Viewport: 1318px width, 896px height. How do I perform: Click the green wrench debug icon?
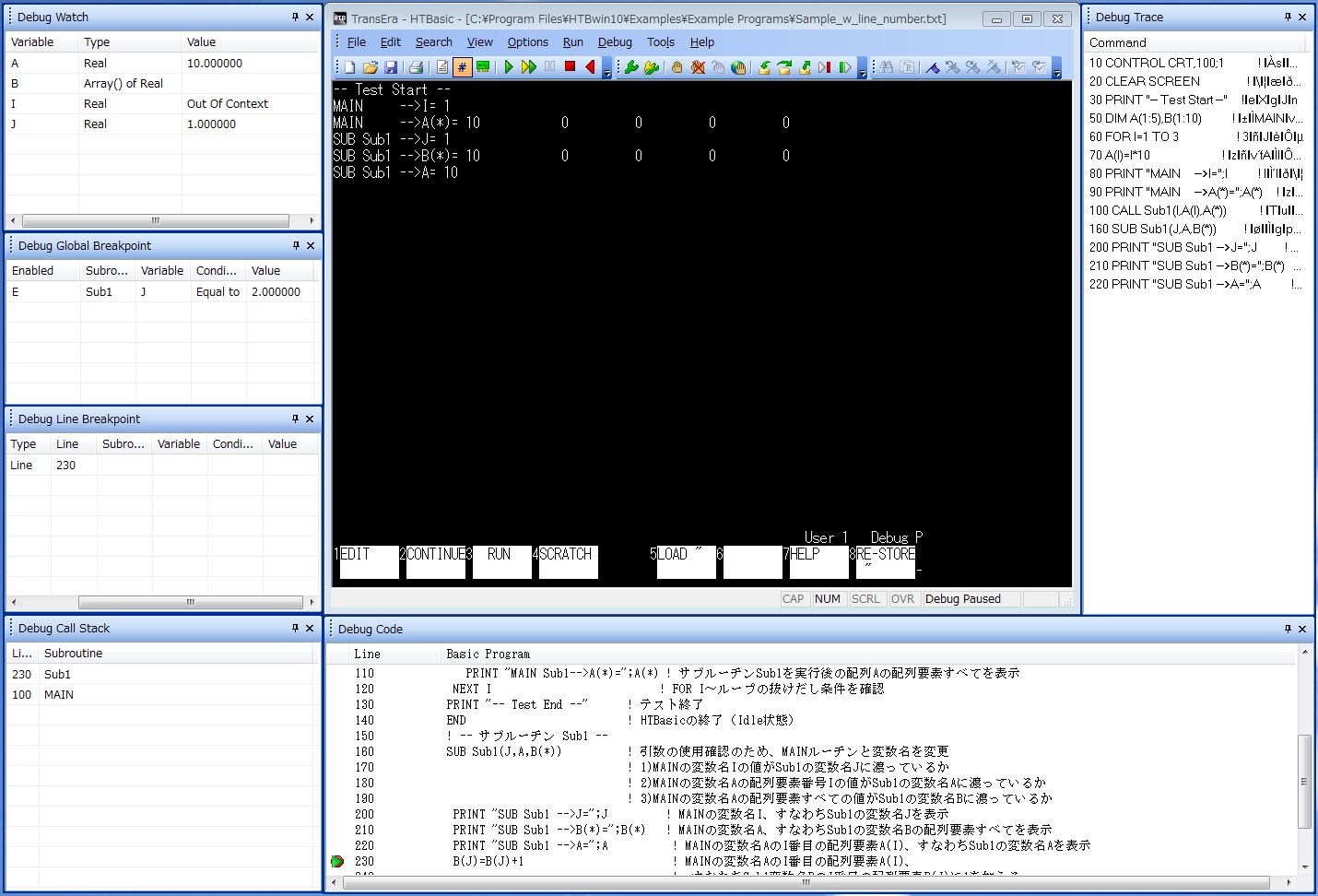coord(631,66)
